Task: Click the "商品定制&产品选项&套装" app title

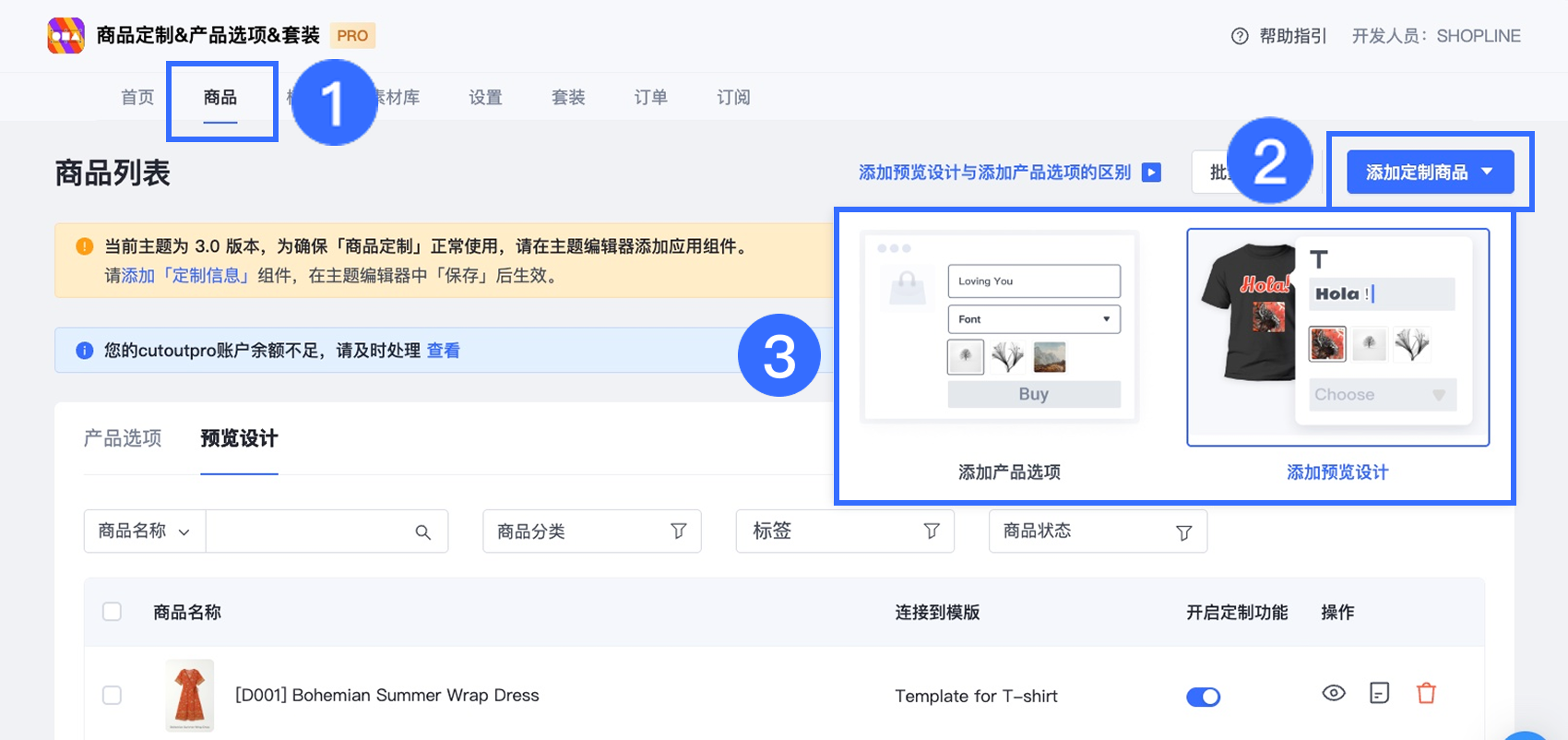Action: click(x=208, y=36)
